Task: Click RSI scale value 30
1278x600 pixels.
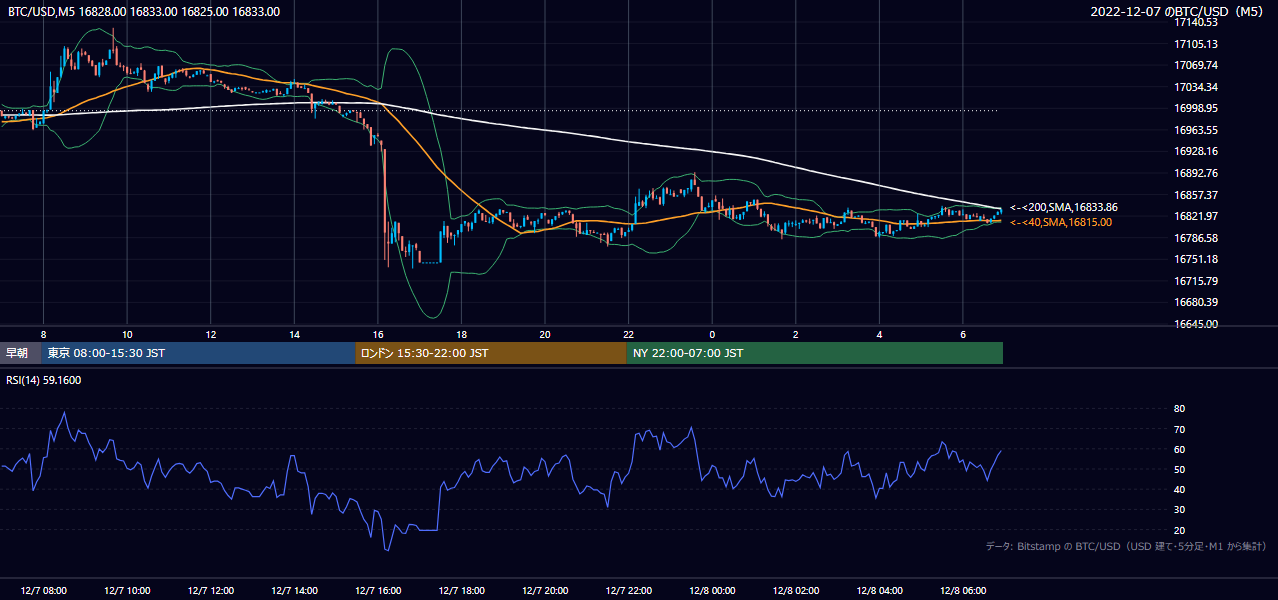Action: pos(1179,510)
